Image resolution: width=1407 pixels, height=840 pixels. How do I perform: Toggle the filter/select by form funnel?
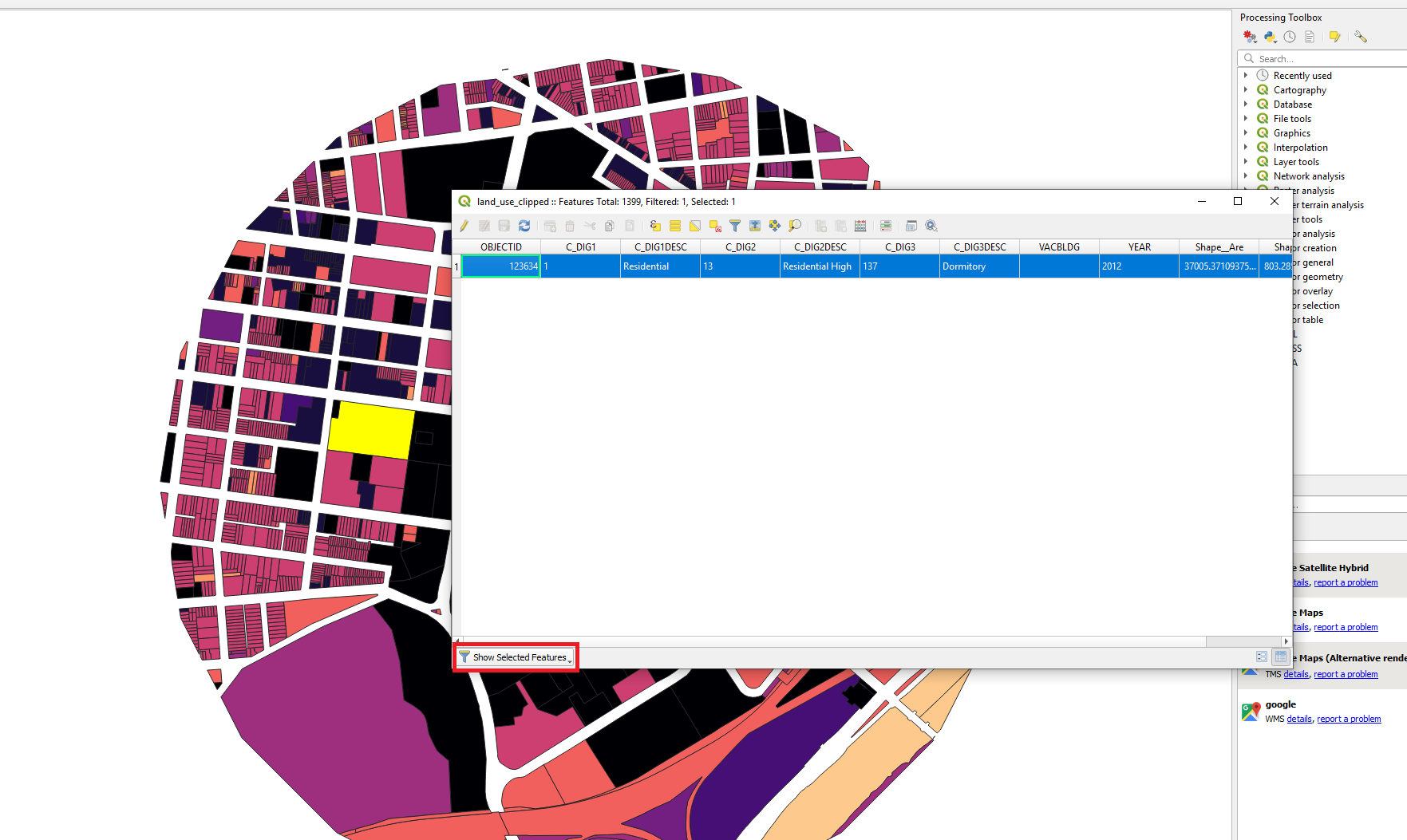click(735, 226)
